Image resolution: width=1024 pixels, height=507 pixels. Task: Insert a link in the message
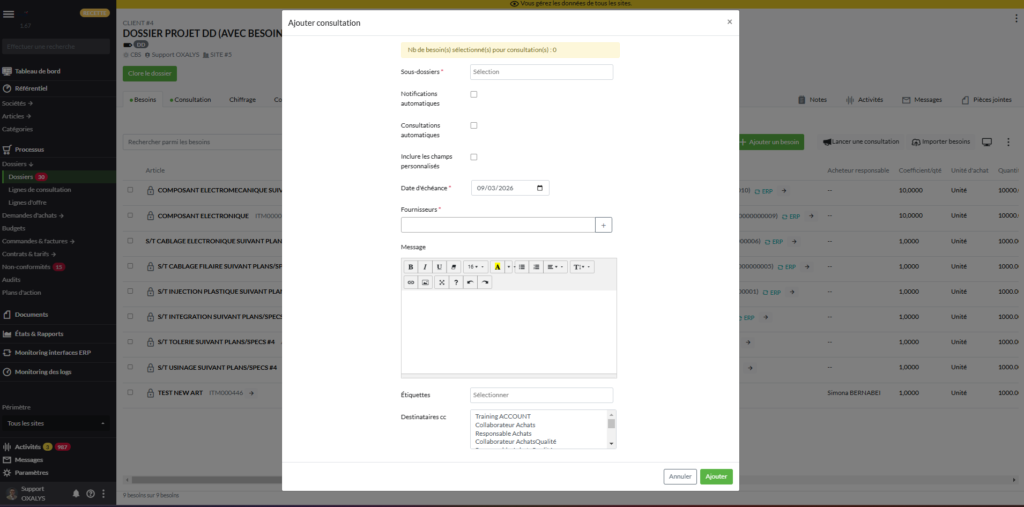[x=410, y=283]
